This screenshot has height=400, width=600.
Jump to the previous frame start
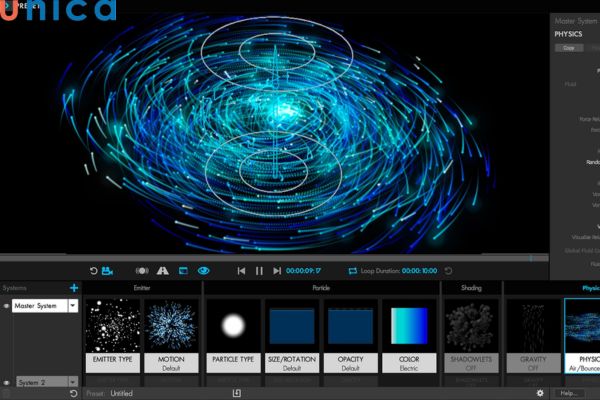pyautogui.click(x=241, y=271)
